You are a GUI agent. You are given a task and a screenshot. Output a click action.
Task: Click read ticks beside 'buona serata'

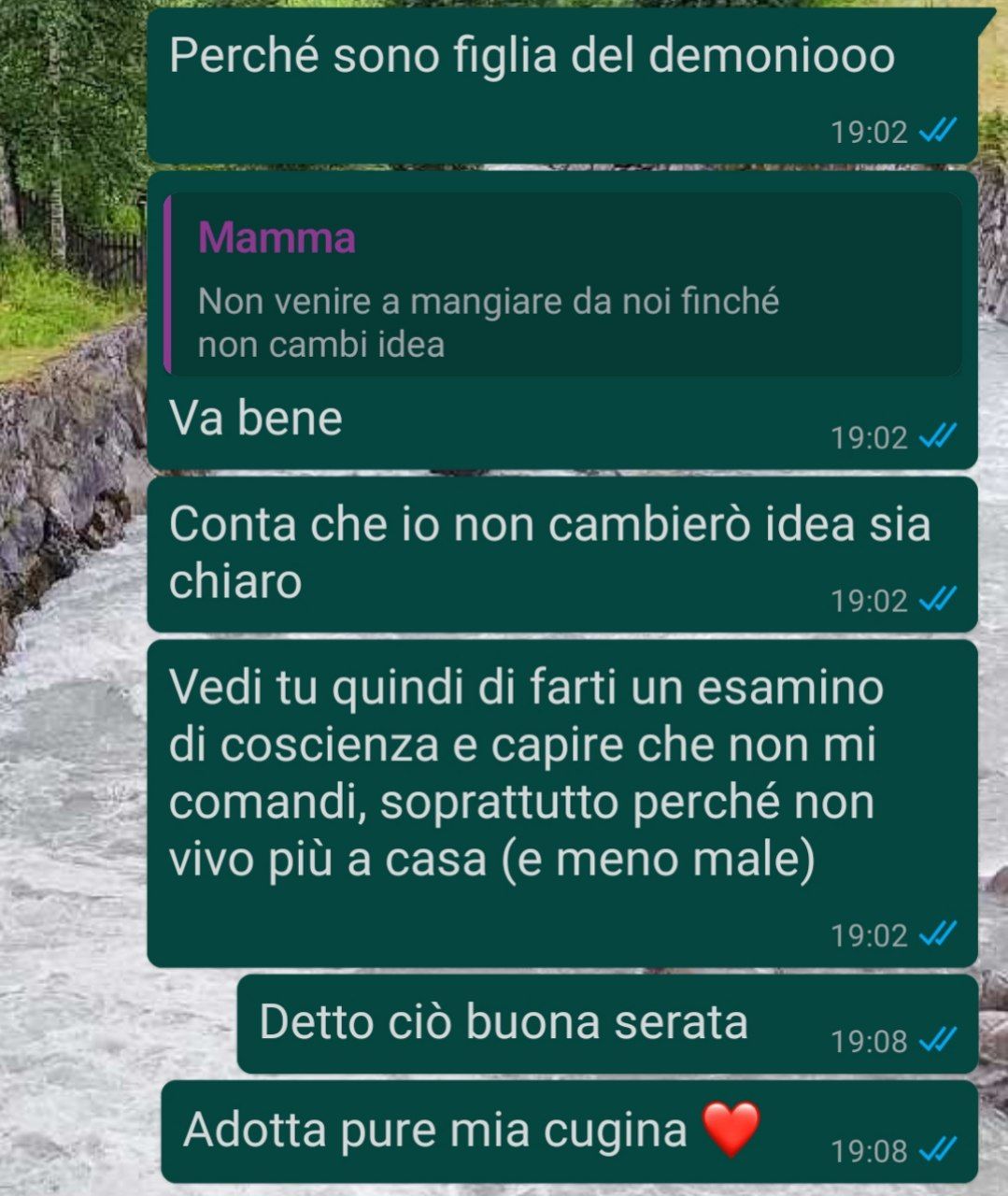click(x=938, y=1040)
